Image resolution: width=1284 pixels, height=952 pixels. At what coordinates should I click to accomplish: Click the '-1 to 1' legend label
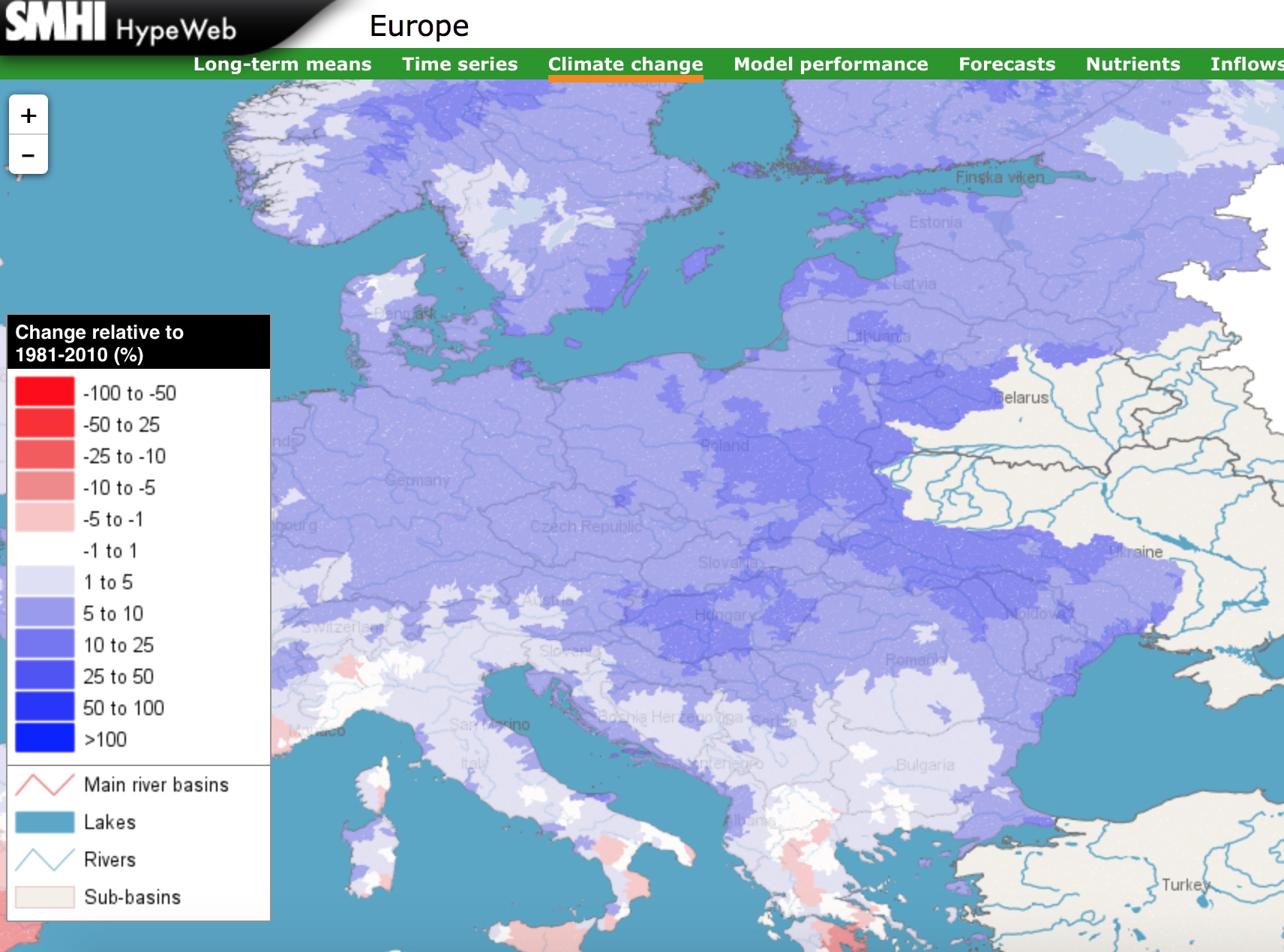tap(110, 550)
